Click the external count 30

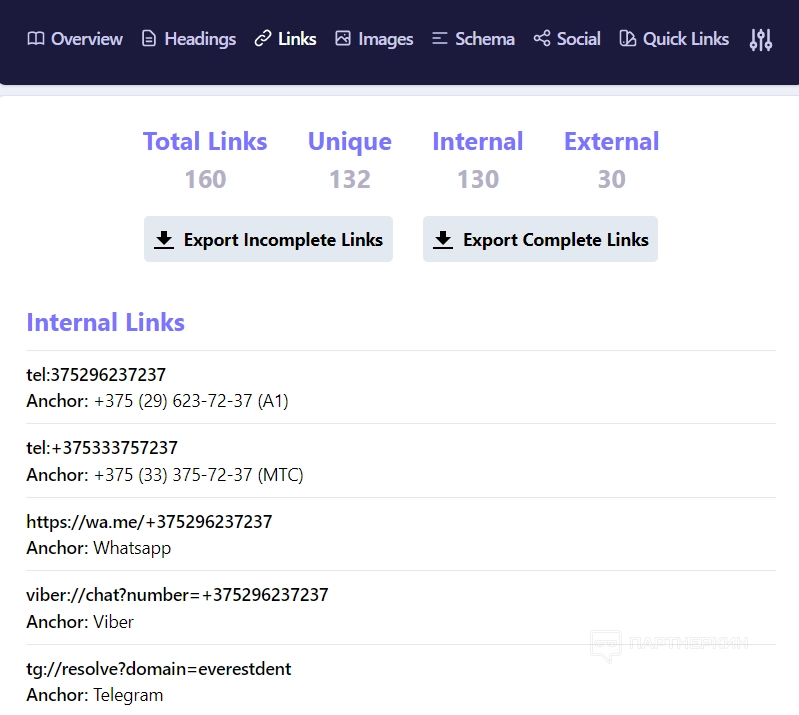[611, 179]
